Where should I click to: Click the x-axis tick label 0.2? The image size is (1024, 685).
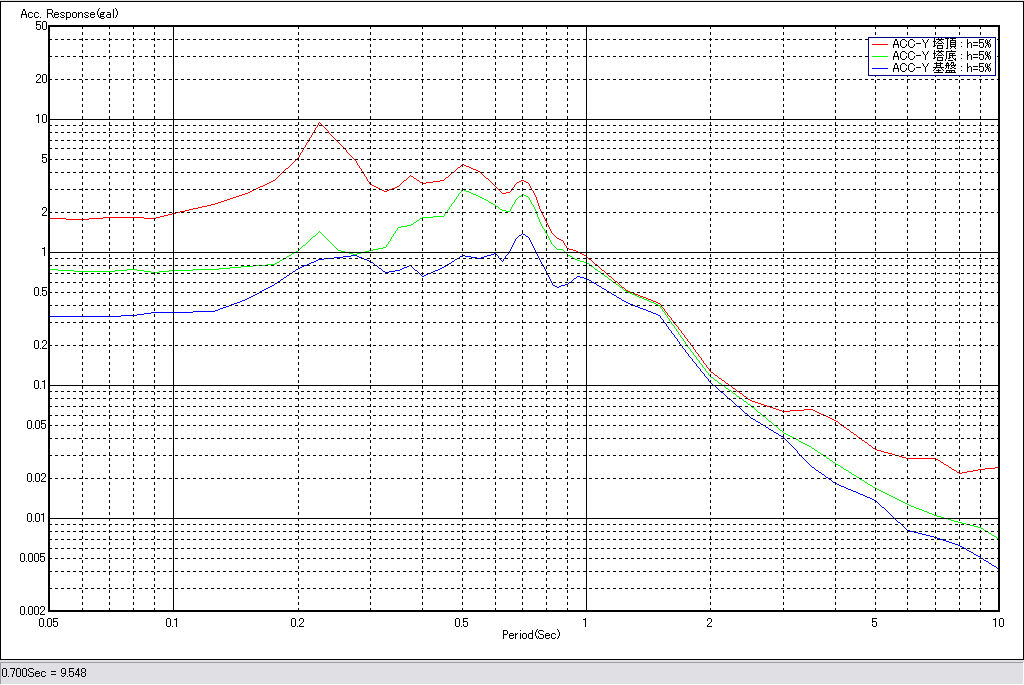tap(297, 622)
